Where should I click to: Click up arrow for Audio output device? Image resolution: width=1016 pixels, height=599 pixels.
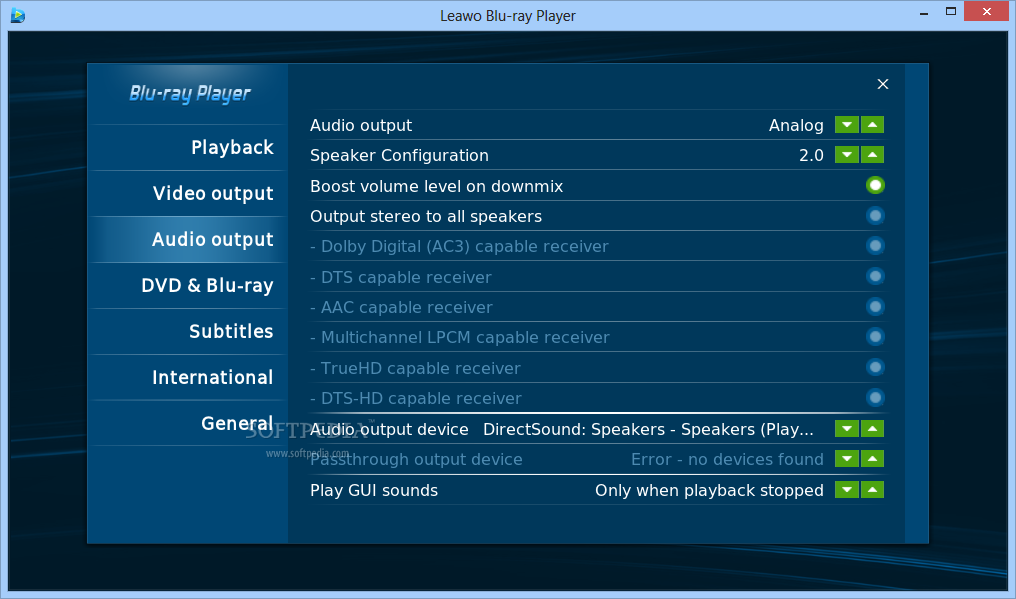(872, 429)
